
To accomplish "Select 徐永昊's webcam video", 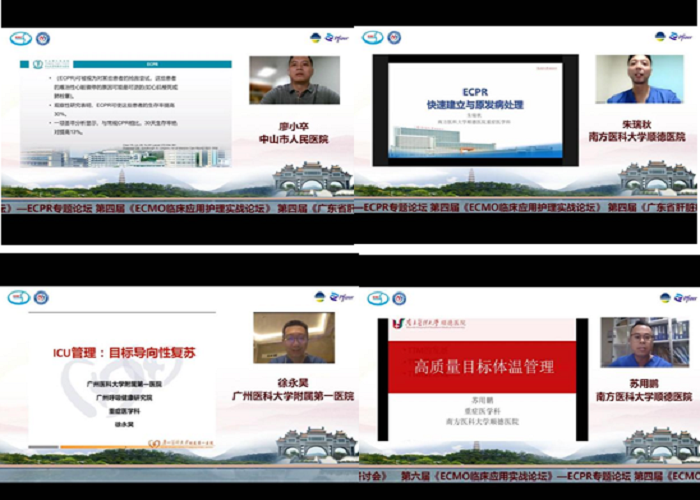I will pyautogui.click(x=293, y=338).
